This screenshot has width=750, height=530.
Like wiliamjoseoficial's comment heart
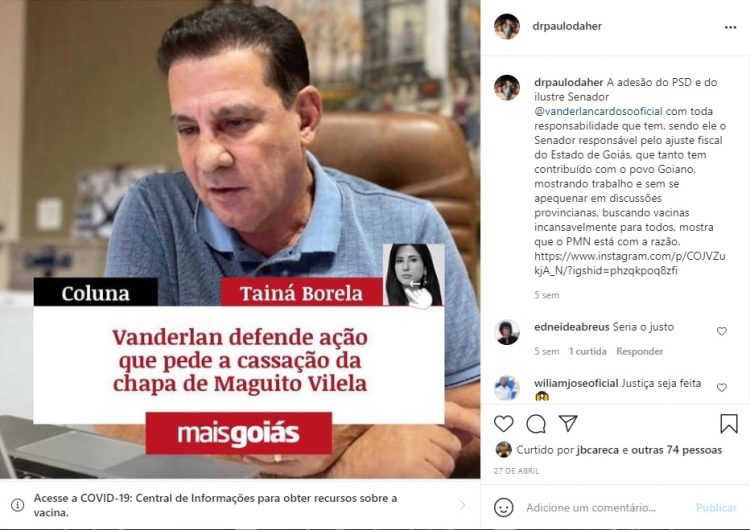[x=722, y=387]
